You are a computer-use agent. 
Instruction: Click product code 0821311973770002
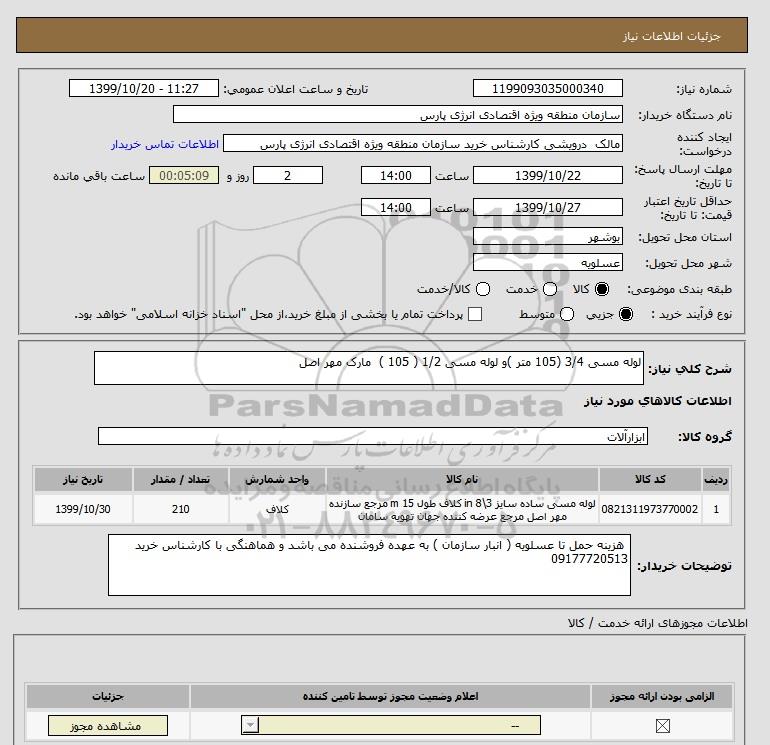(x=650, y=509)
